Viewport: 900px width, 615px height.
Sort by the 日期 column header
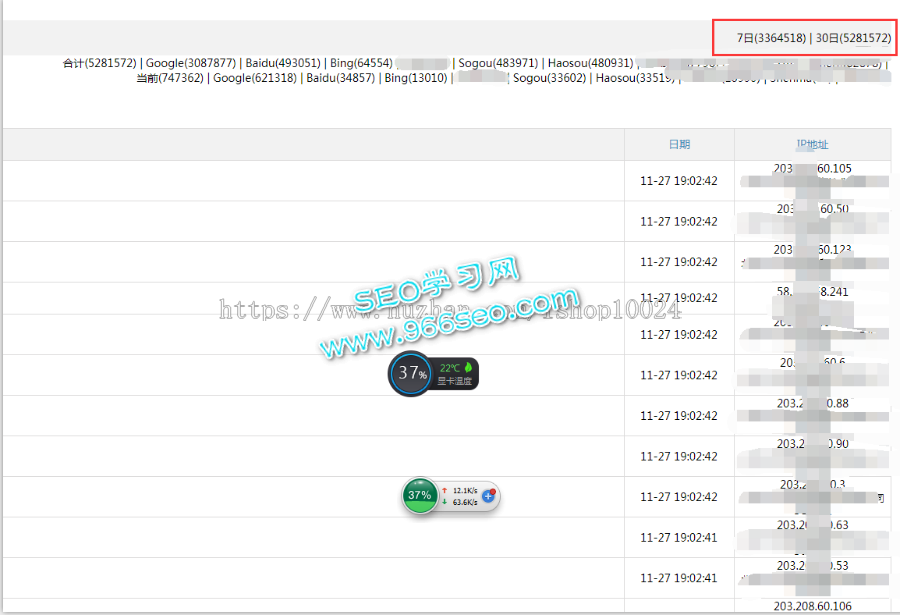(680, 144)
